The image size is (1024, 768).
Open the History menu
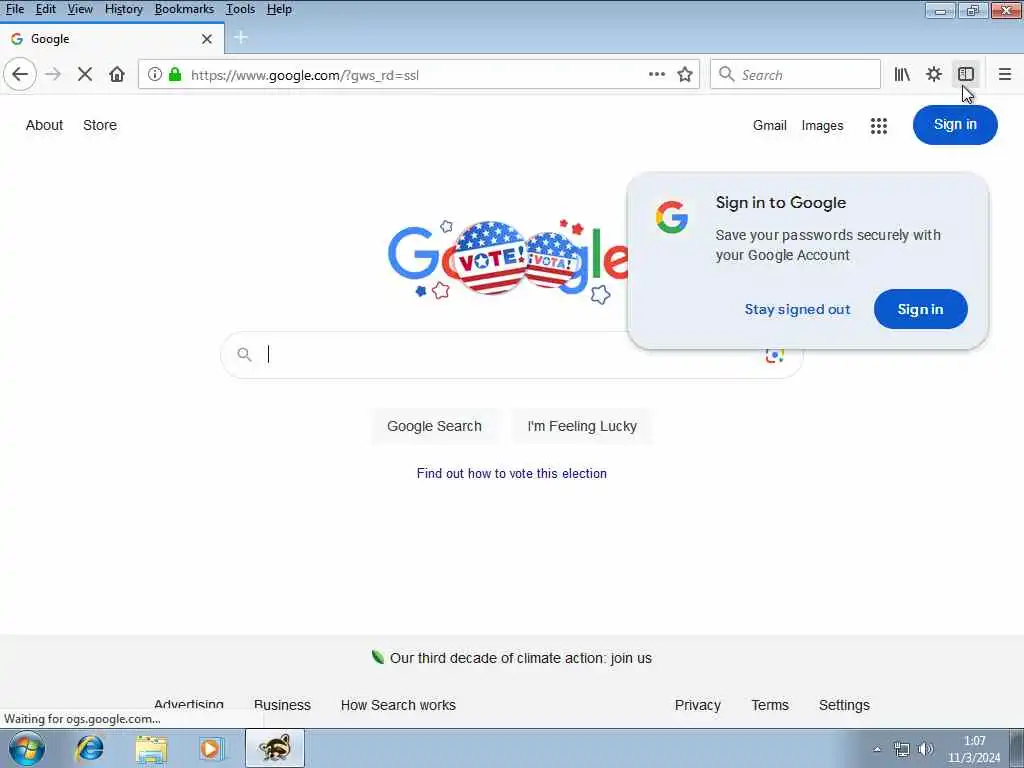point(123,9)
